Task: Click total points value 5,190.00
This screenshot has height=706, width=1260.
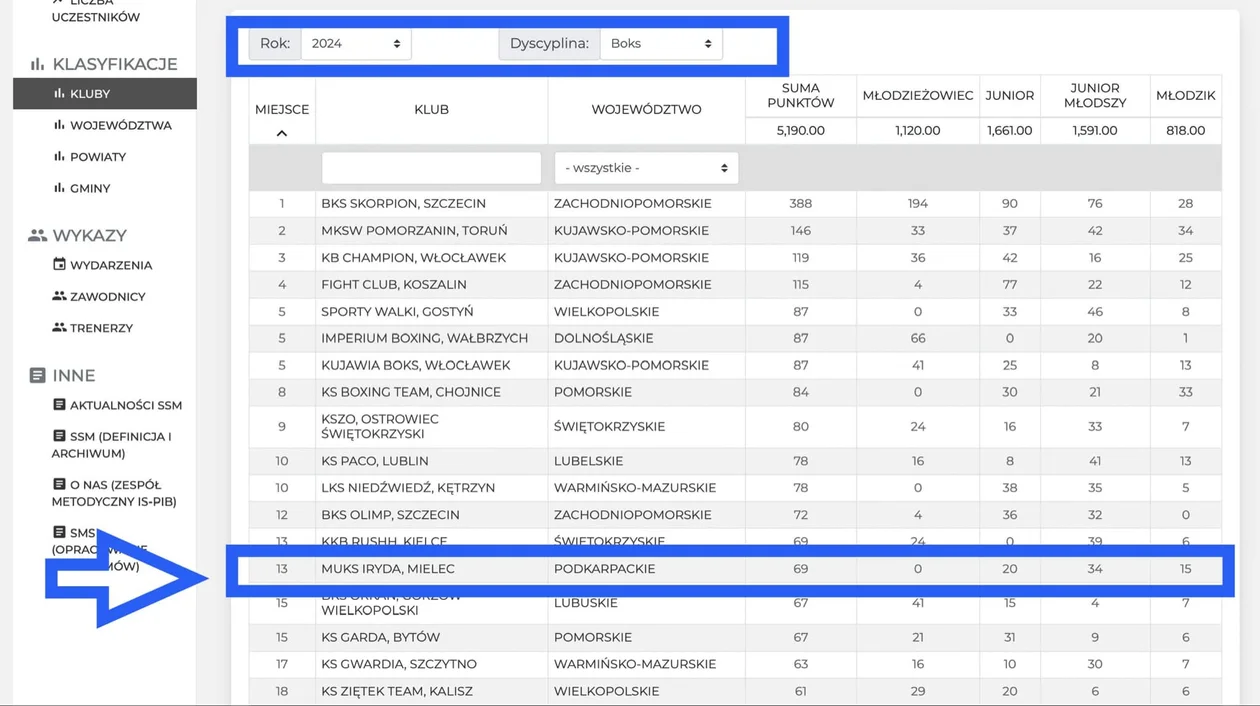Action: coord(800,131)
